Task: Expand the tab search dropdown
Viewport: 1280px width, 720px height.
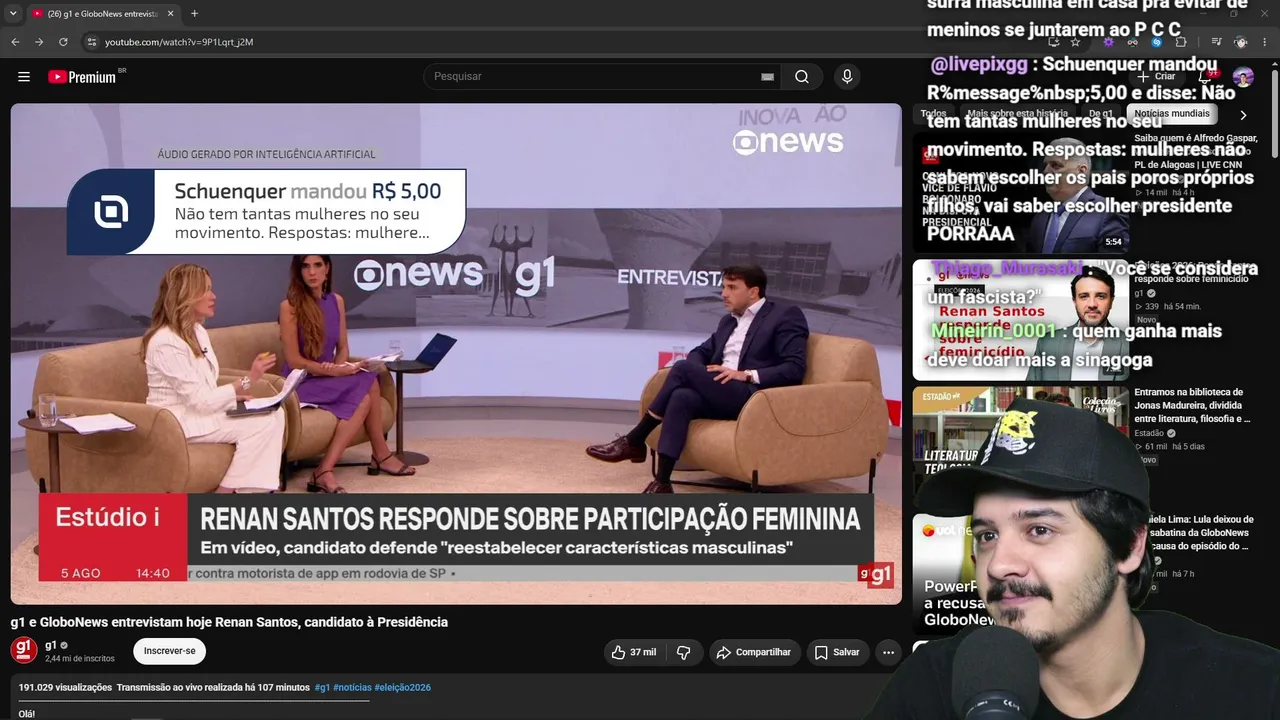Action: click(13, 14)
